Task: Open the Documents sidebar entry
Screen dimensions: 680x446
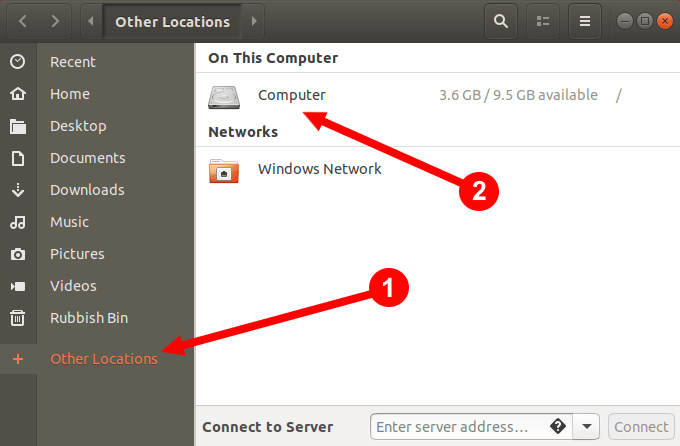Action: pyautogui.click(x=87, y=158)
